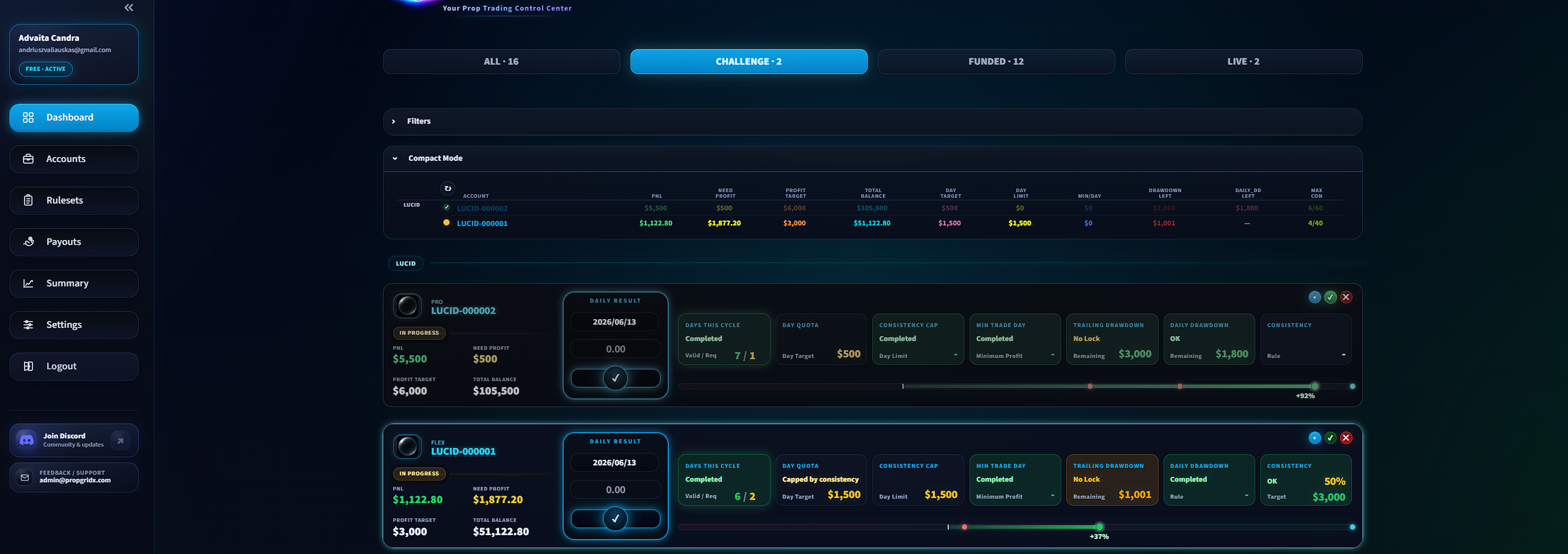Click the admin@propgridx.com support link
The height and width of the screenshot is (554, 1568).
point(75,481)
